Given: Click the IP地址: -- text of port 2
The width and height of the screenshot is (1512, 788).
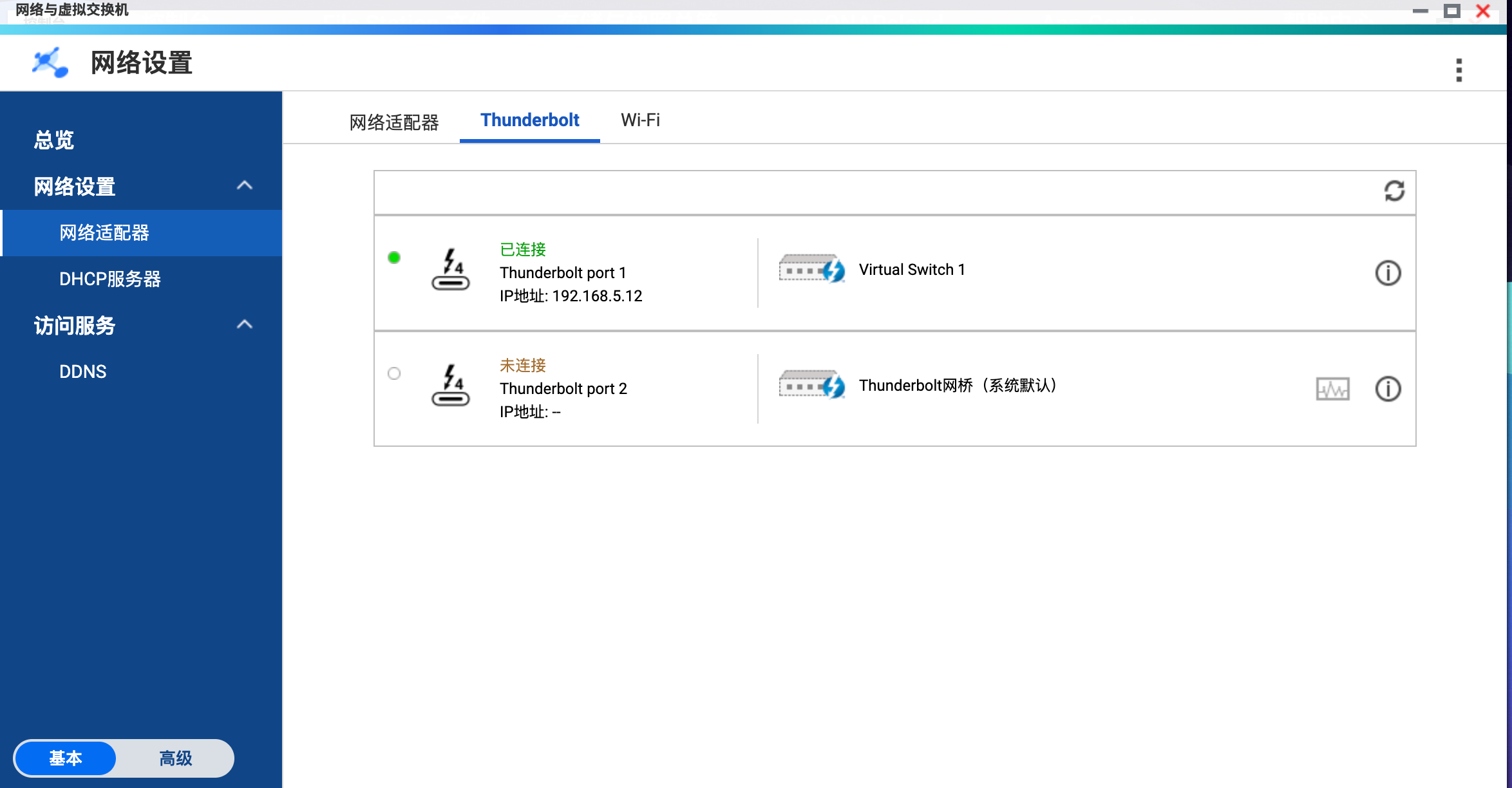Looking at the screenshot, I should pos(530,412).
